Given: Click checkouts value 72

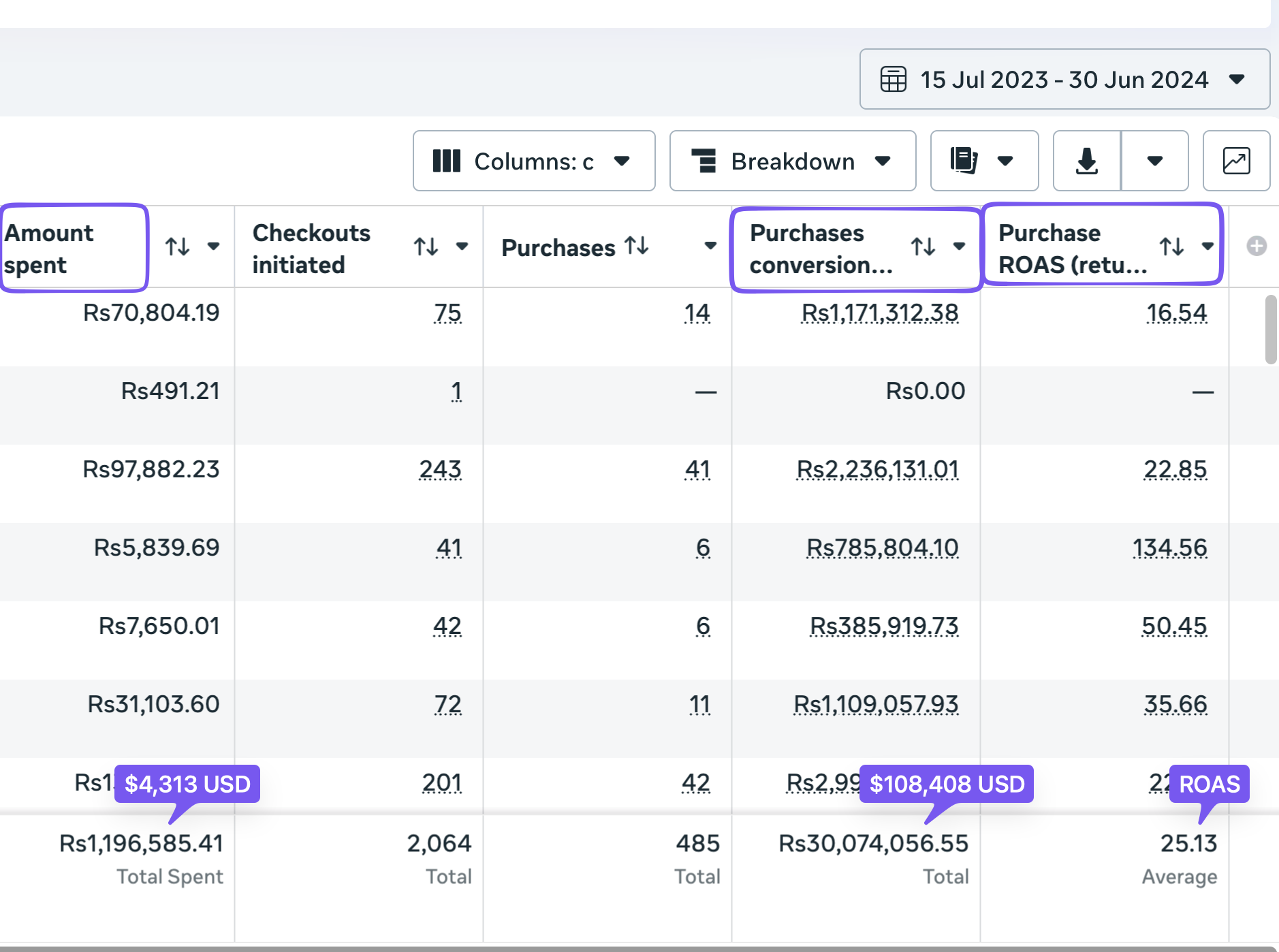Looking at the screenshot, I should [447, 704].
